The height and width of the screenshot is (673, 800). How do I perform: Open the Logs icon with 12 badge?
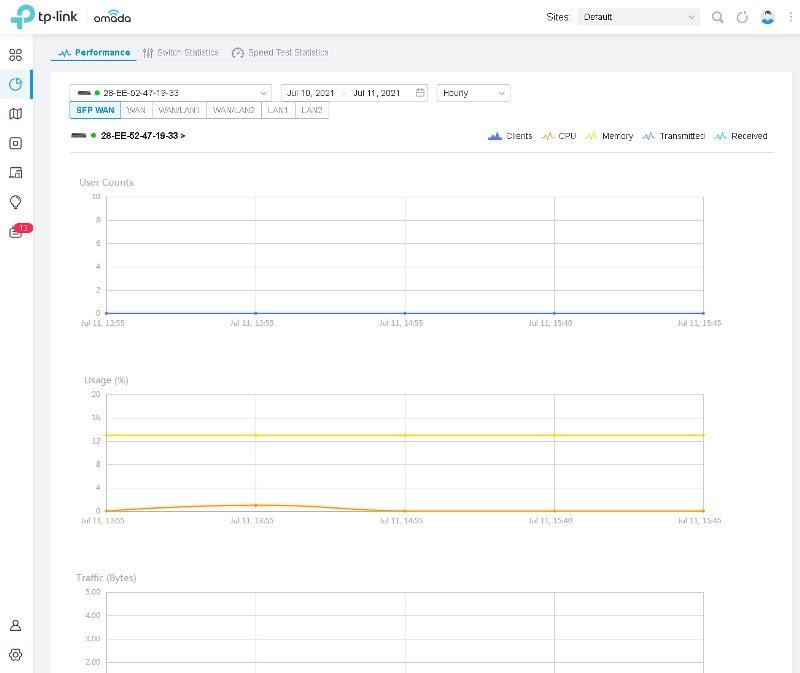pyautogui.click(x=18, y=231)
